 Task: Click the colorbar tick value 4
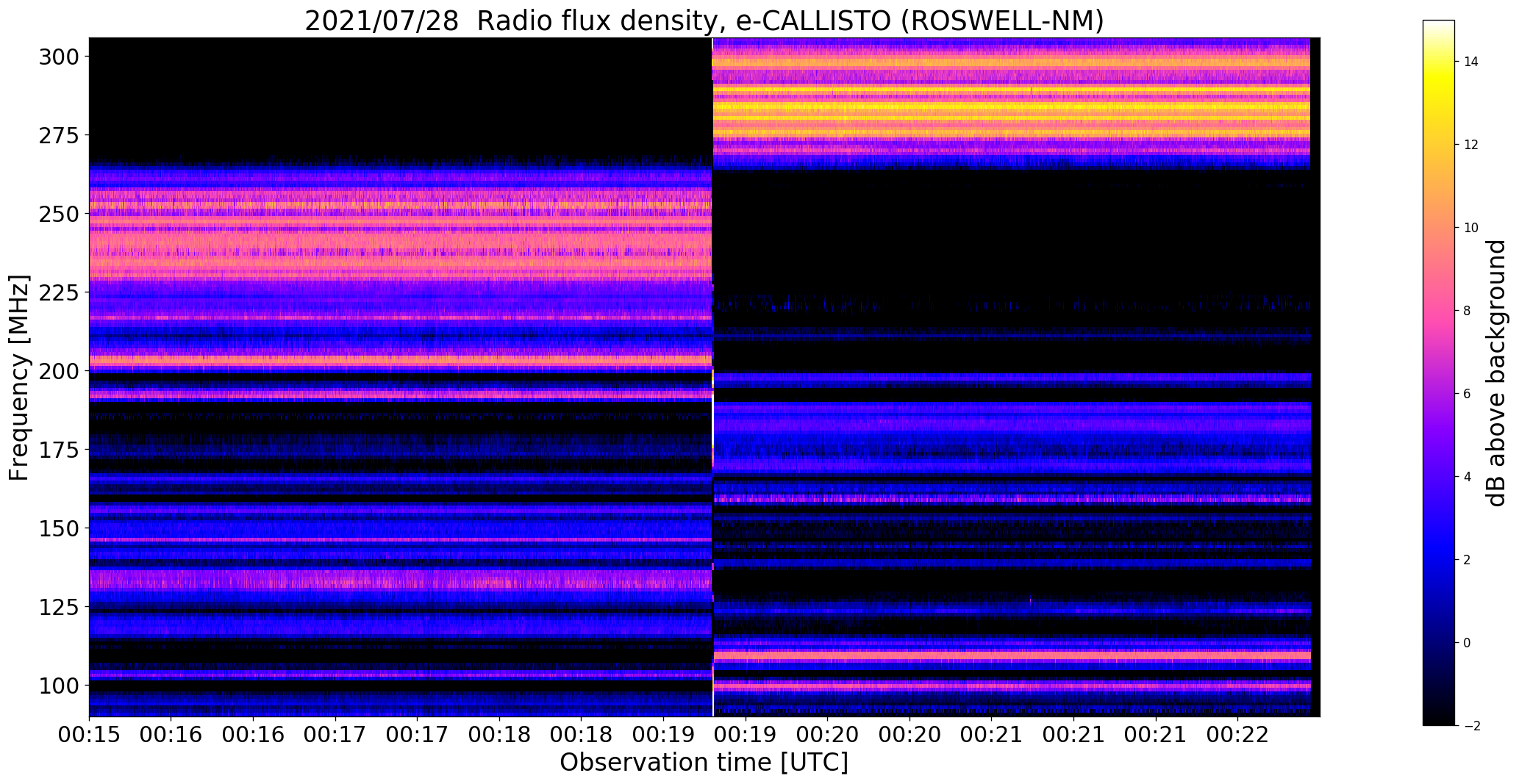click(1468, 477)
